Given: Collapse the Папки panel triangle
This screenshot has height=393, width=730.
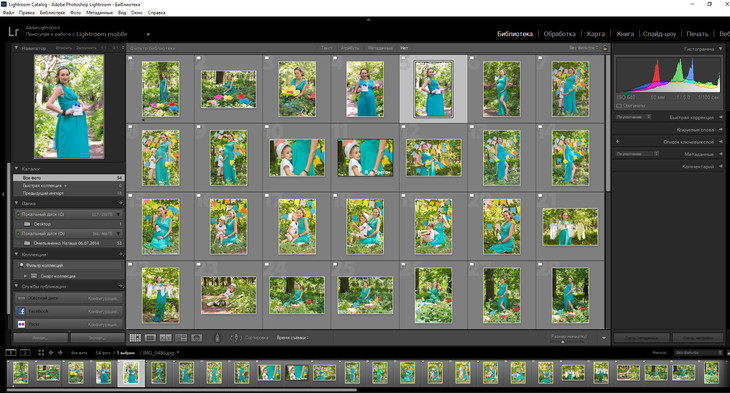Looking at the screenshot, I should pos(16,203).
